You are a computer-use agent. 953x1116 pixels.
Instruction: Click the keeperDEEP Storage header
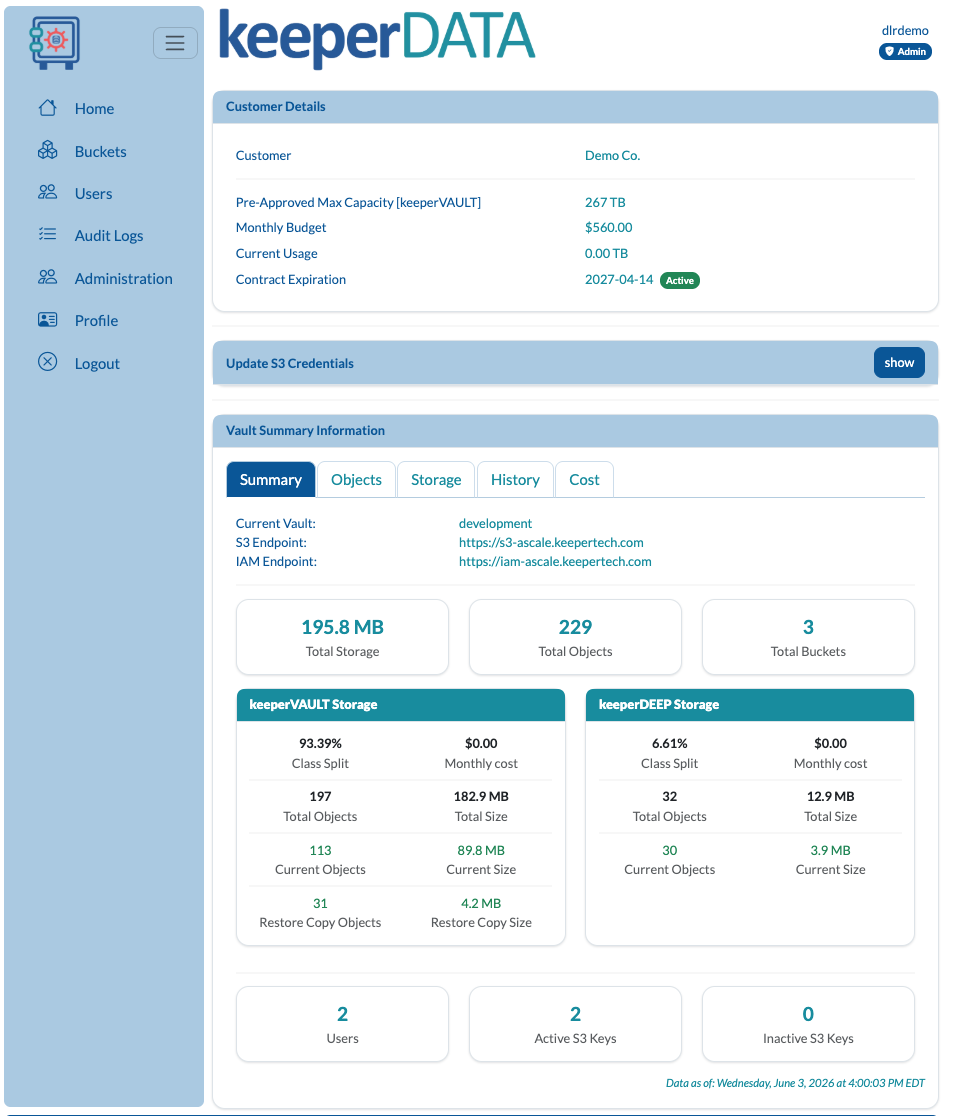pyautogui.click(x=749, y=705)
